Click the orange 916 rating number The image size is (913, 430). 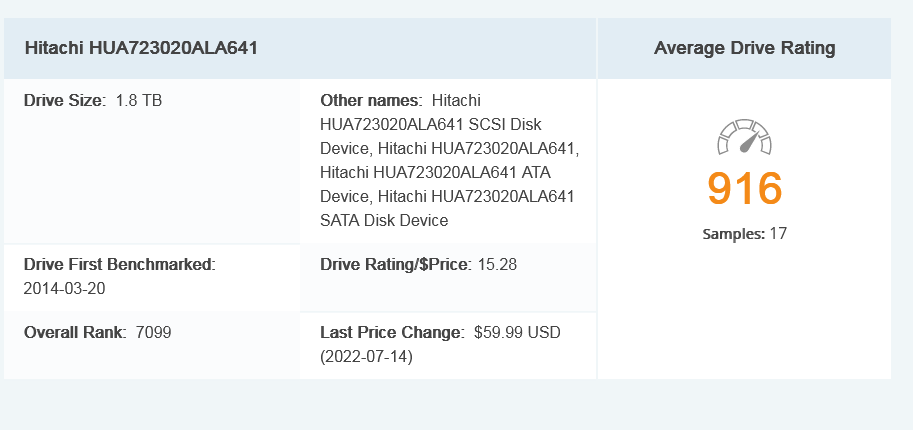point(745,188)
